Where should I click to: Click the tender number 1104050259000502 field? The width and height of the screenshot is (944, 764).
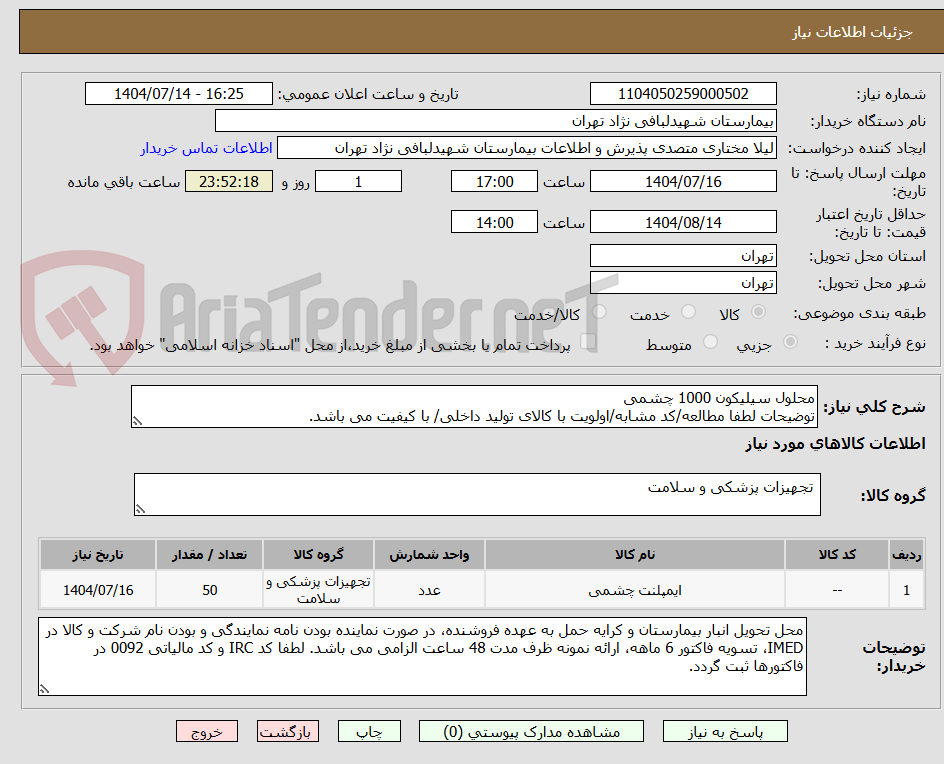point(683,93)
